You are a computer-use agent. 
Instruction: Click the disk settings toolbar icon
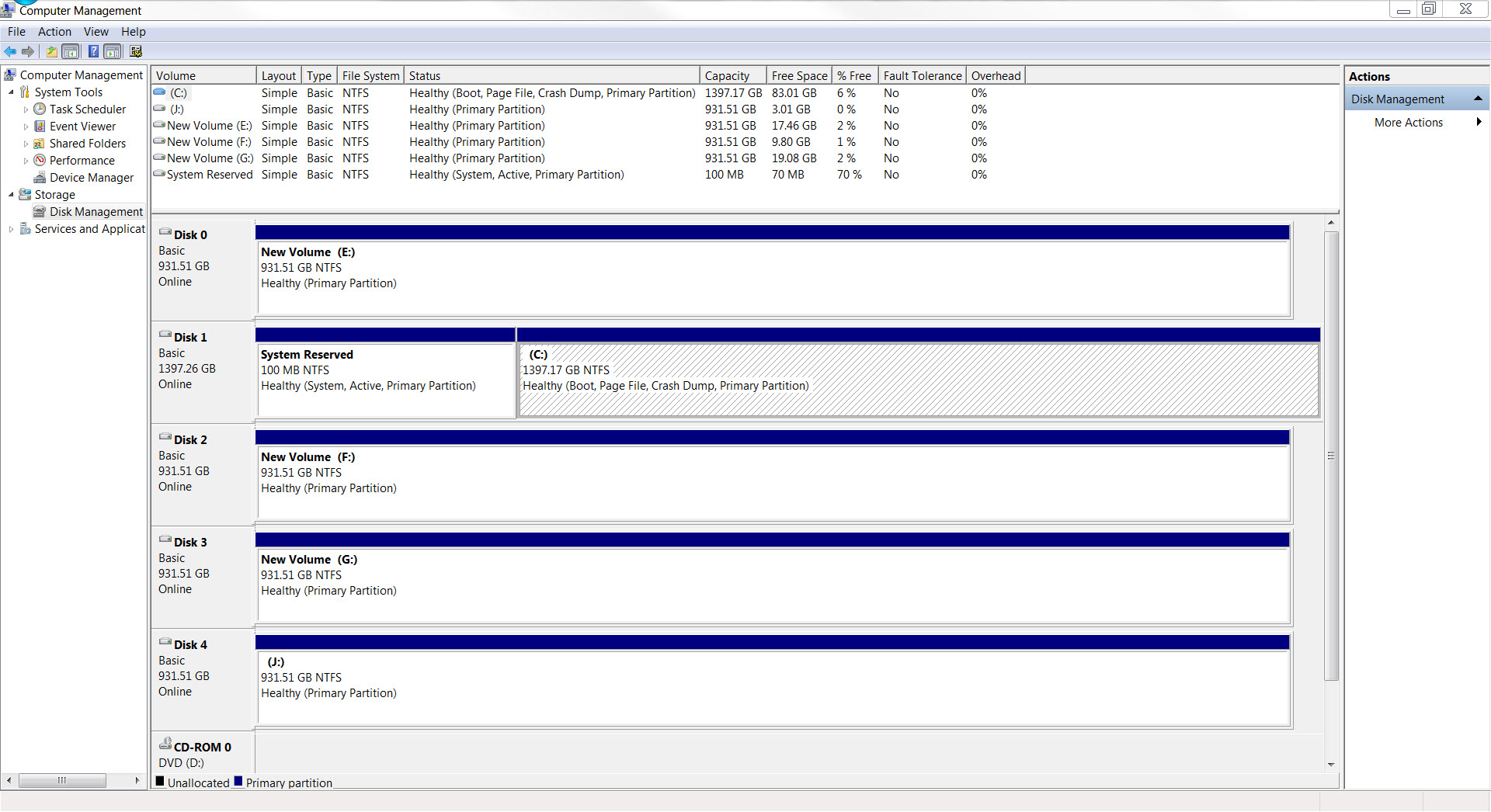[x=136, y=52]
